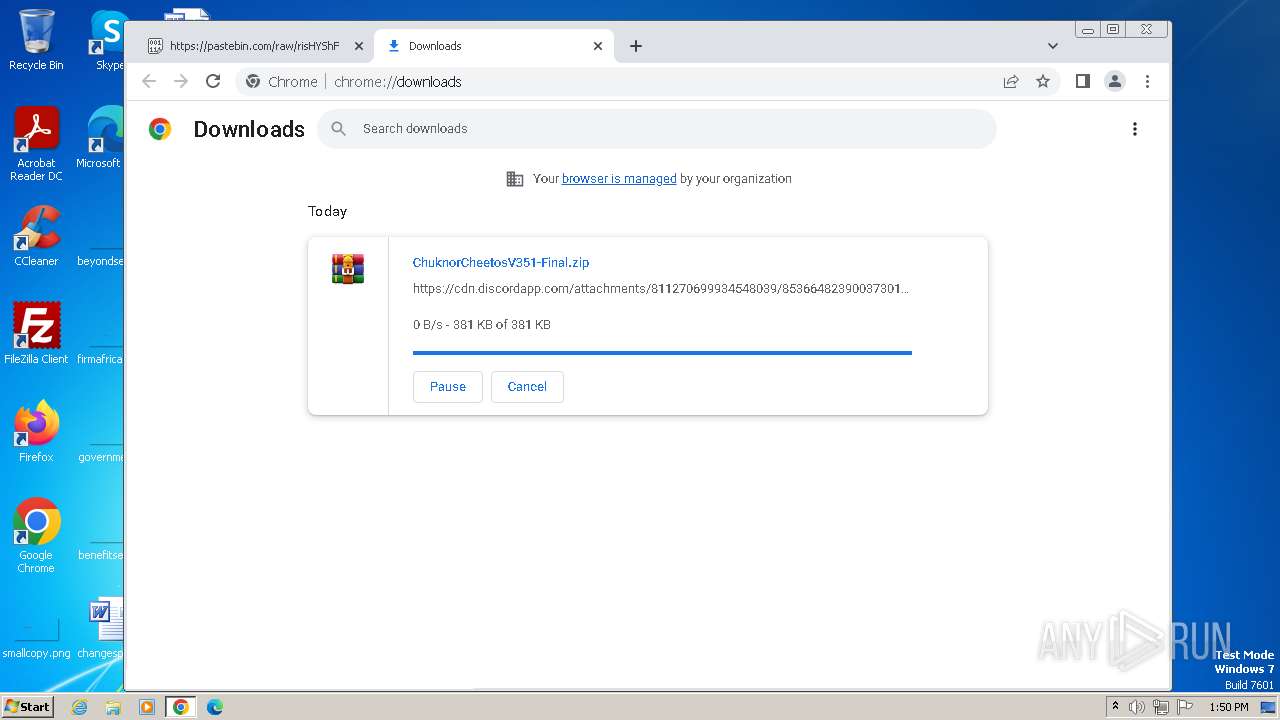Click the WinRAR archive icon of the download
The image size is (1280, 720).
(348, 269)
